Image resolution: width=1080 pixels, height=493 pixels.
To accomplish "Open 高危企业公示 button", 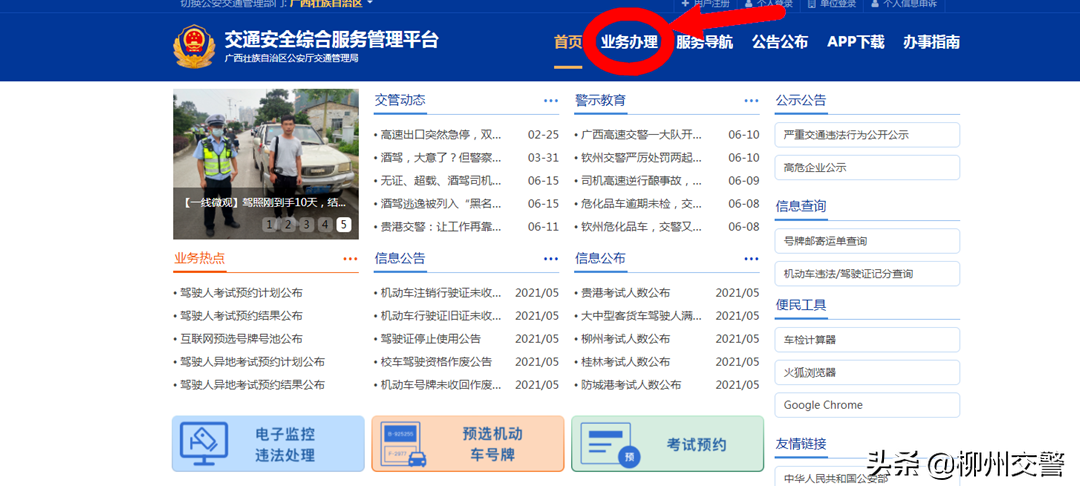I will pos(867,167).
